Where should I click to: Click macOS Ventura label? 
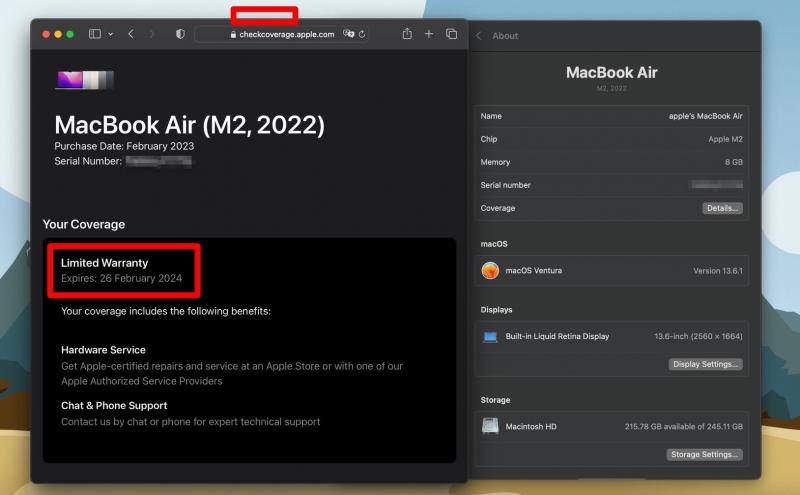[534, 270]
